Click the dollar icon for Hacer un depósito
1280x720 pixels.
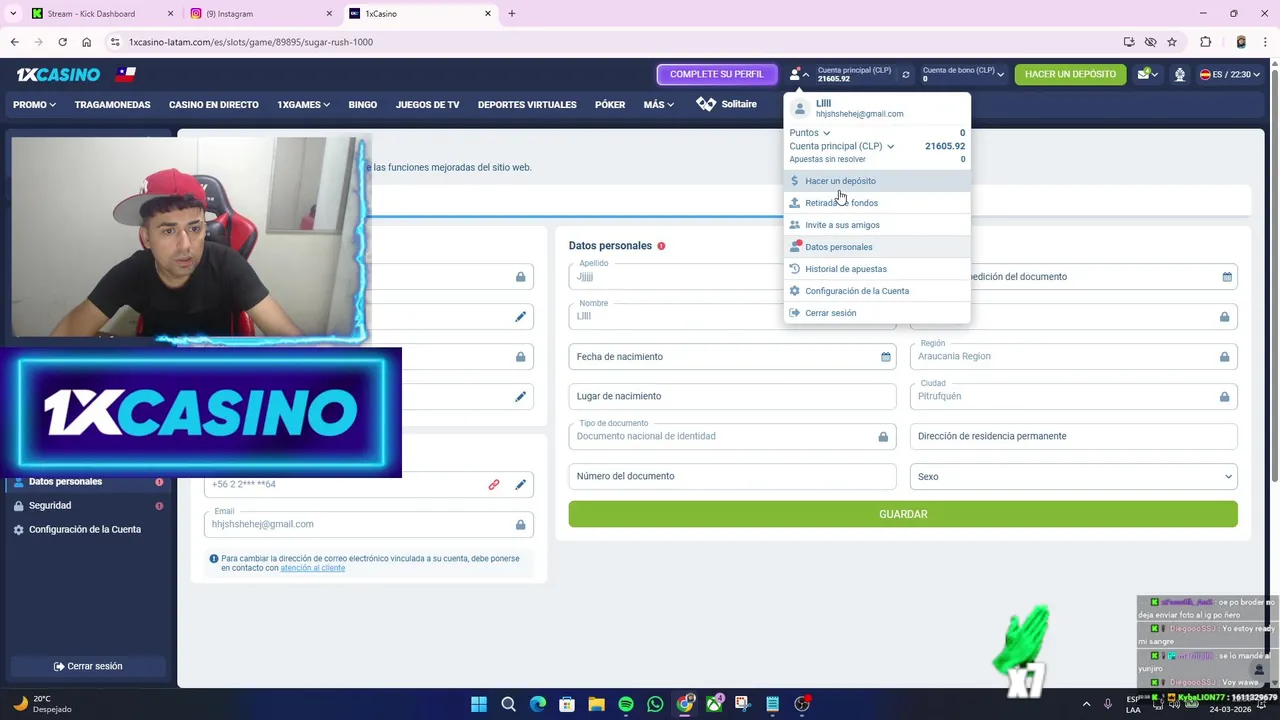coord(795,181)
